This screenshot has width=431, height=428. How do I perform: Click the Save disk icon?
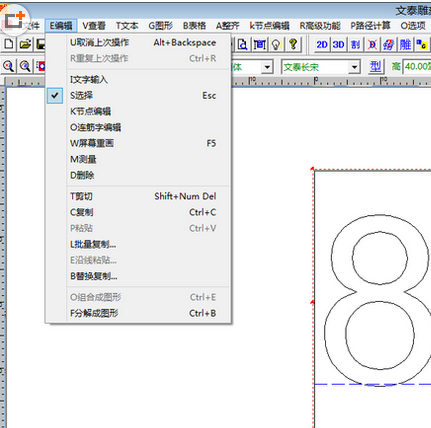click(x=40, y=44)
